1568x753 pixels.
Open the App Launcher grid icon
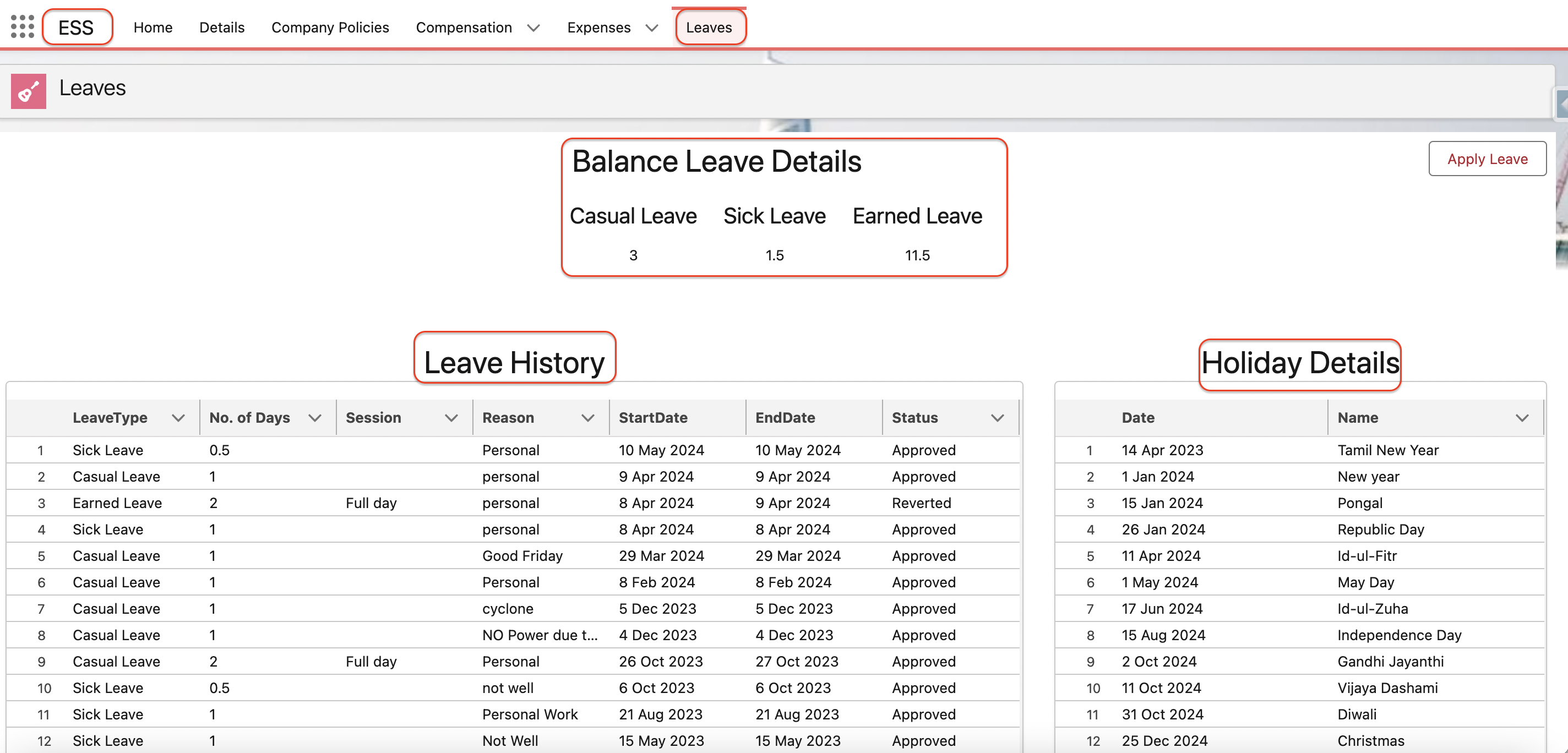click(23, 27)
